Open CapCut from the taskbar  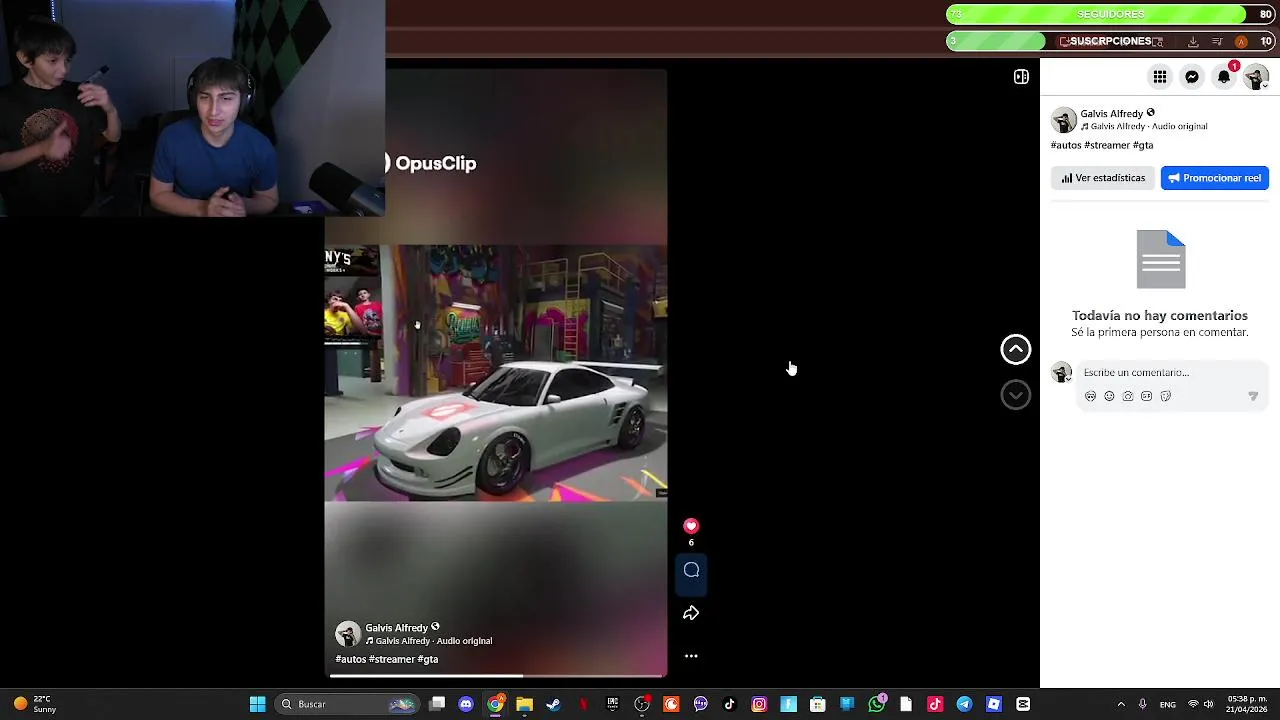pos(1023,704)
